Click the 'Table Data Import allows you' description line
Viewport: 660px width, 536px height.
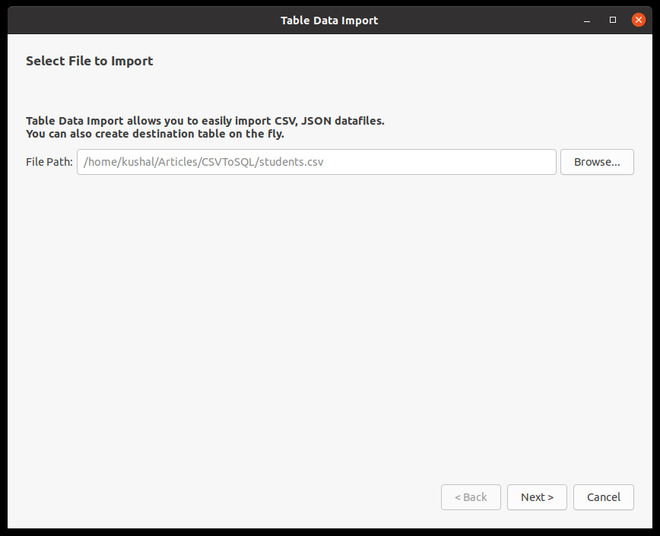[205, 121]
